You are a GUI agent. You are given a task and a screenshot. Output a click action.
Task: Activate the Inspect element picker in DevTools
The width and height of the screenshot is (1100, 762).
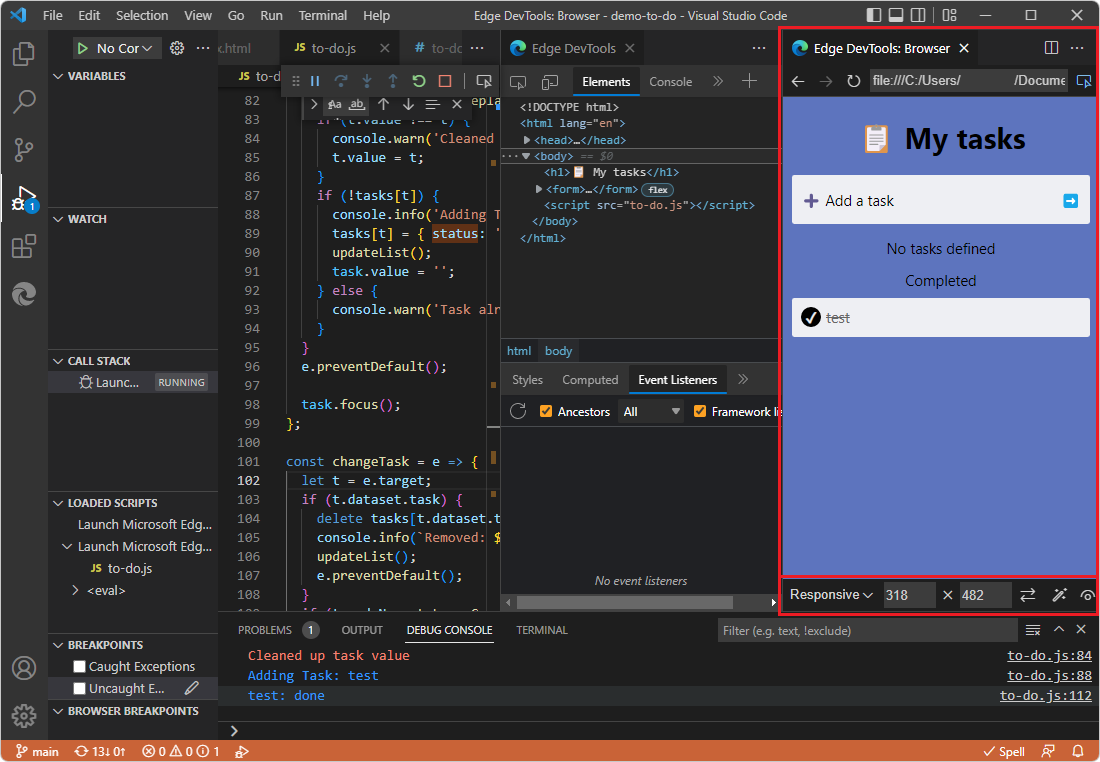click(x=518, y=82)
